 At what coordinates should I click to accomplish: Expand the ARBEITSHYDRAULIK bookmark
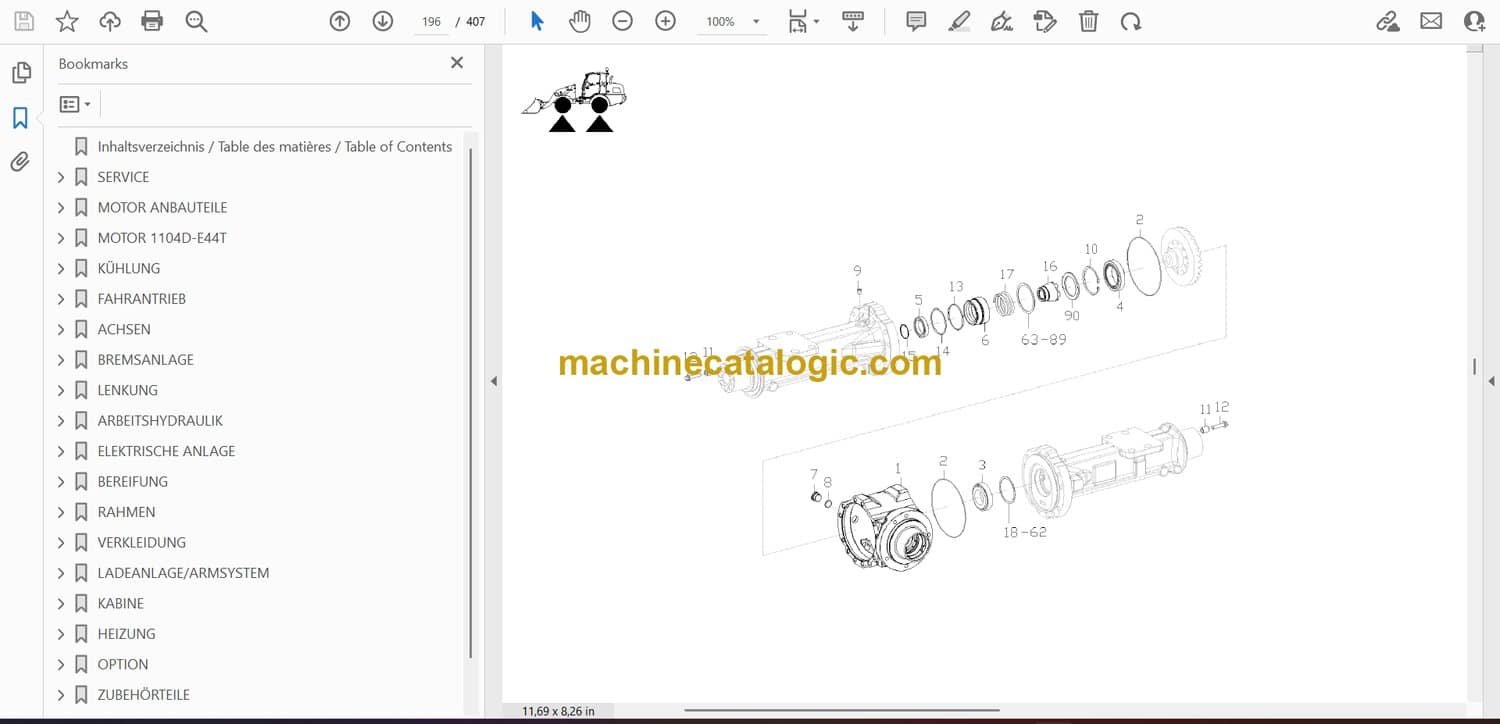[61, 421]
